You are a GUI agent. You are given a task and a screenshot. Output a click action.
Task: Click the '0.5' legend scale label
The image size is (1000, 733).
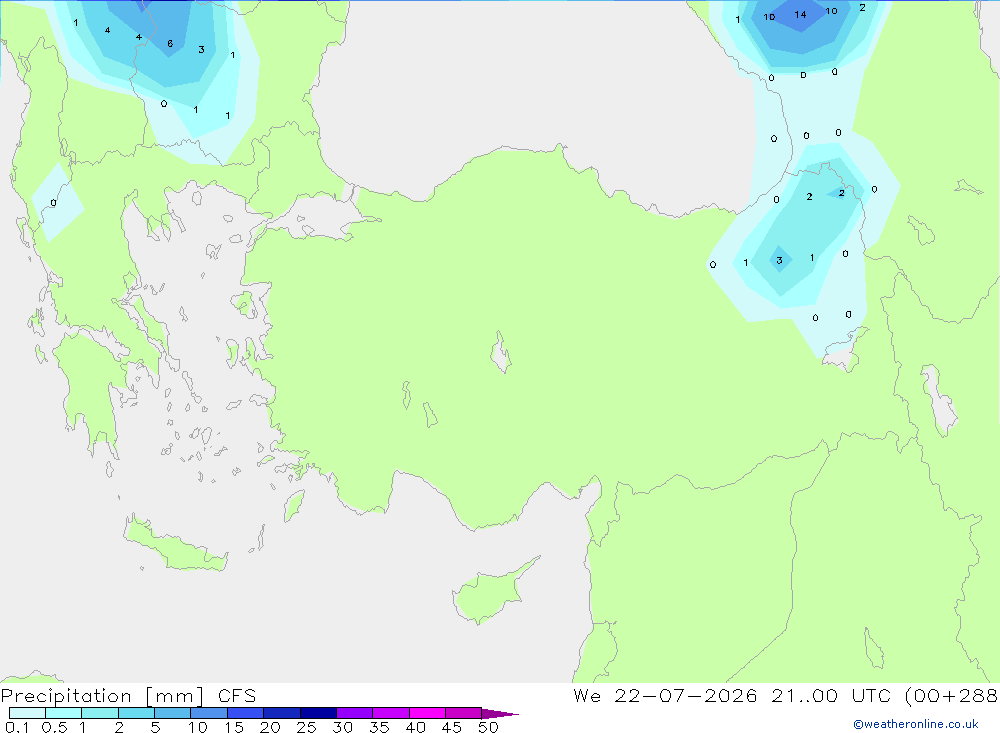[x=54, y=727]
